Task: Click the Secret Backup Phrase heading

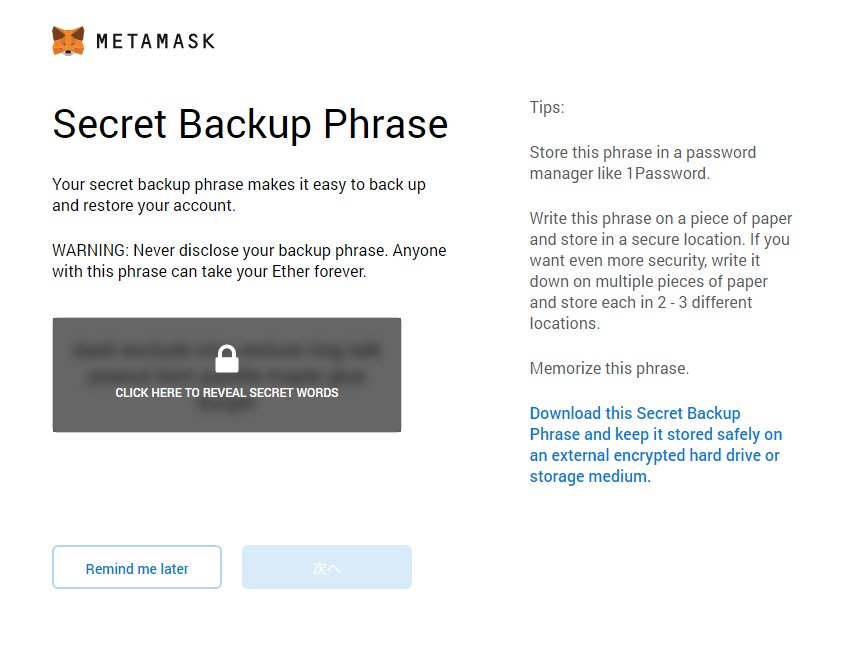Action: (x=250, y=124)
